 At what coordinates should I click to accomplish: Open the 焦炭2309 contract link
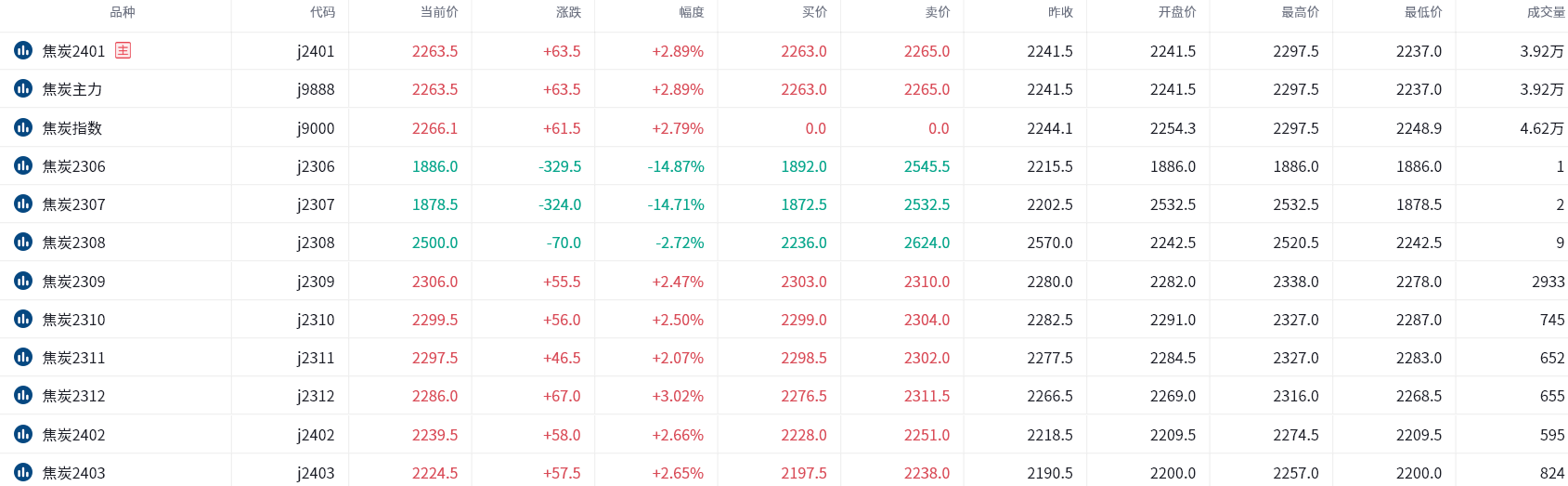tap(74, 282)
